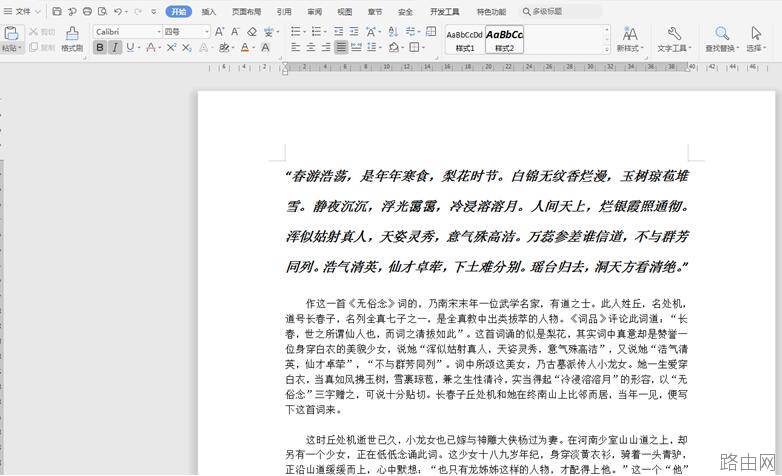Click the Save icon in quick access toolbar
Screen dimensions: 782x476
(57, 11)
